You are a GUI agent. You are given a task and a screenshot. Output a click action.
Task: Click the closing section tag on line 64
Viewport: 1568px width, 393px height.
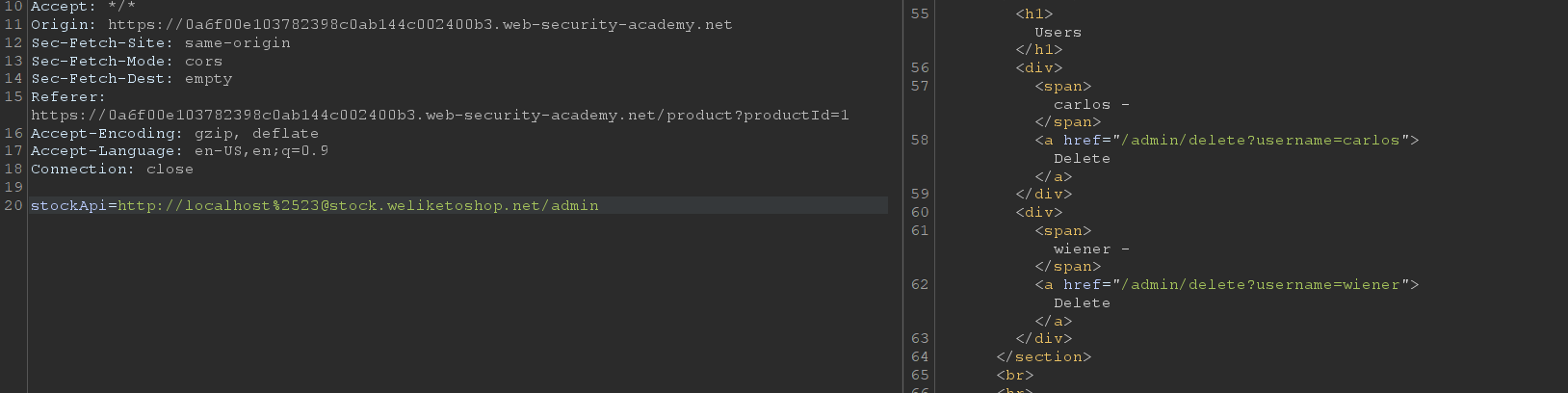[1043, 356]
